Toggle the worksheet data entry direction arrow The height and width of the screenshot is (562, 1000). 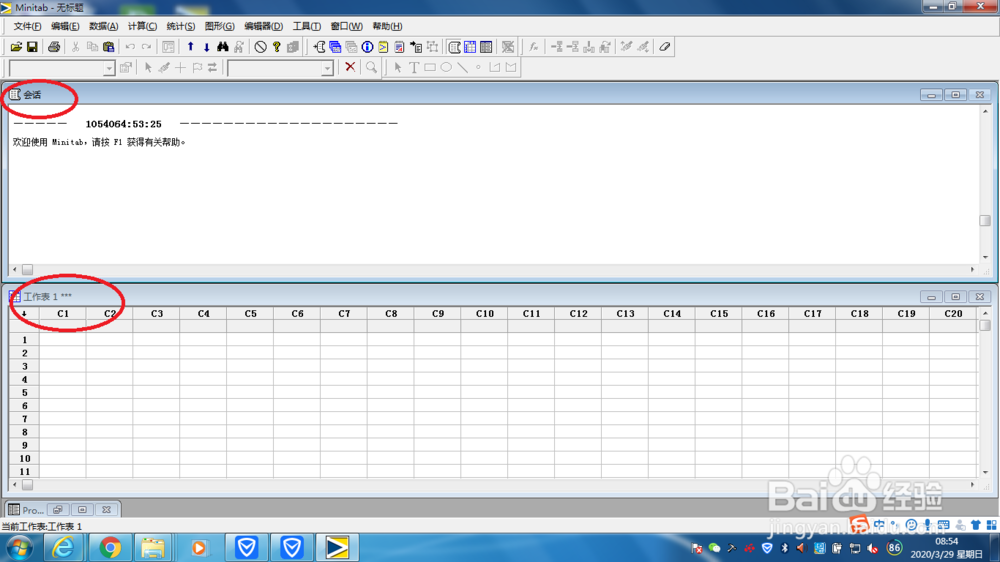click(x=24, y=314)
